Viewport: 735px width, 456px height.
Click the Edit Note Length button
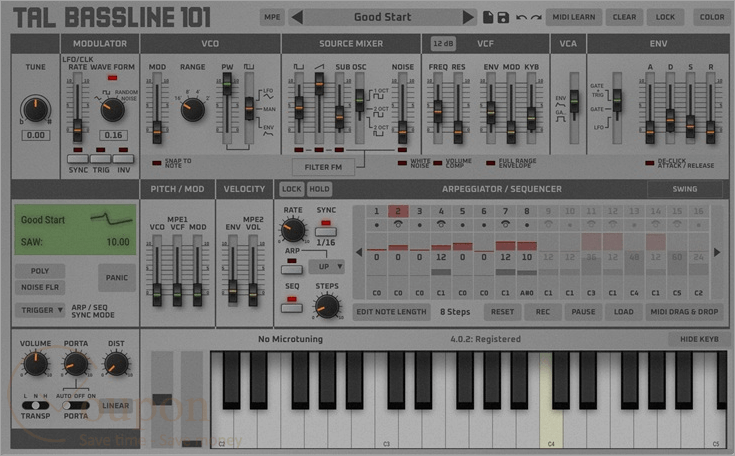point(391,312)
